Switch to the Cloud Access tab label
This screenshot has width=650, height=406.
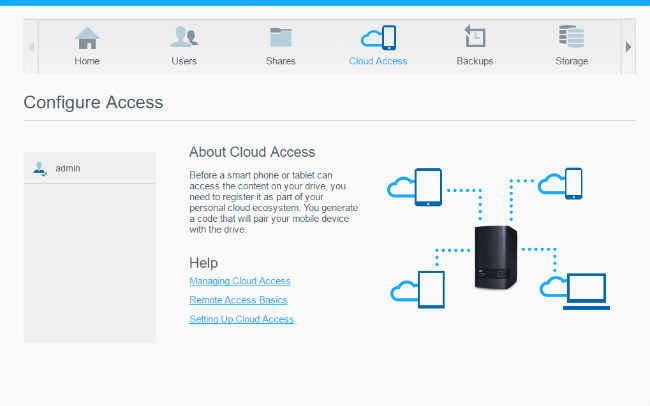[378, 61]
